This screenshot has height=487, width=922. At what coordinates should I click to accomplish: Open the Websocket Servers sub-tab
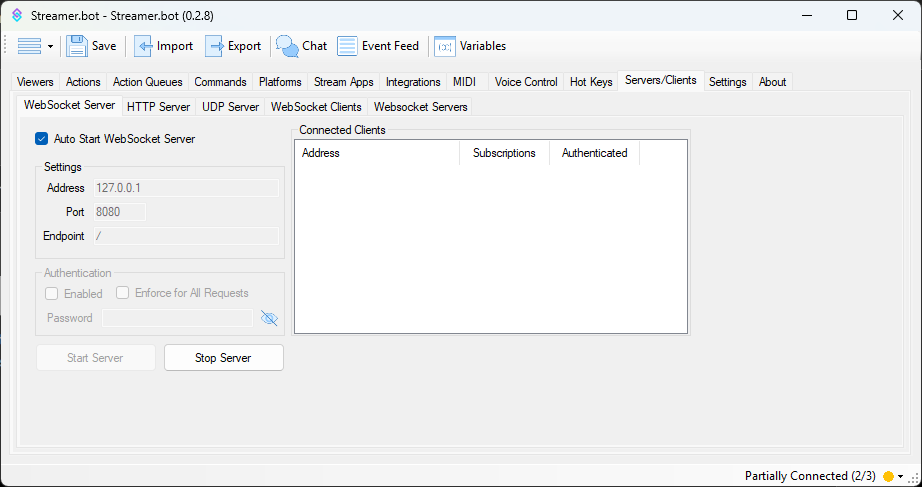[420, 106]
